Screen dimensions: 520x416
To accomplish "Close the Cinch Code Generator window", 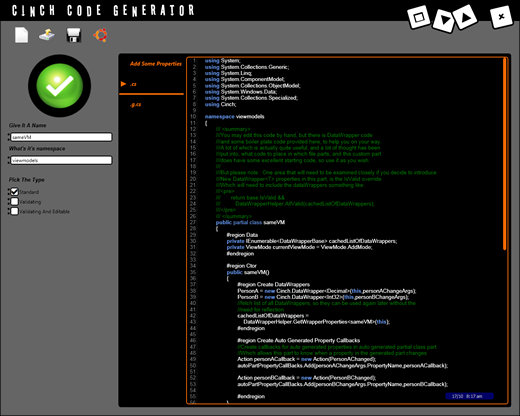I will 501,17.
